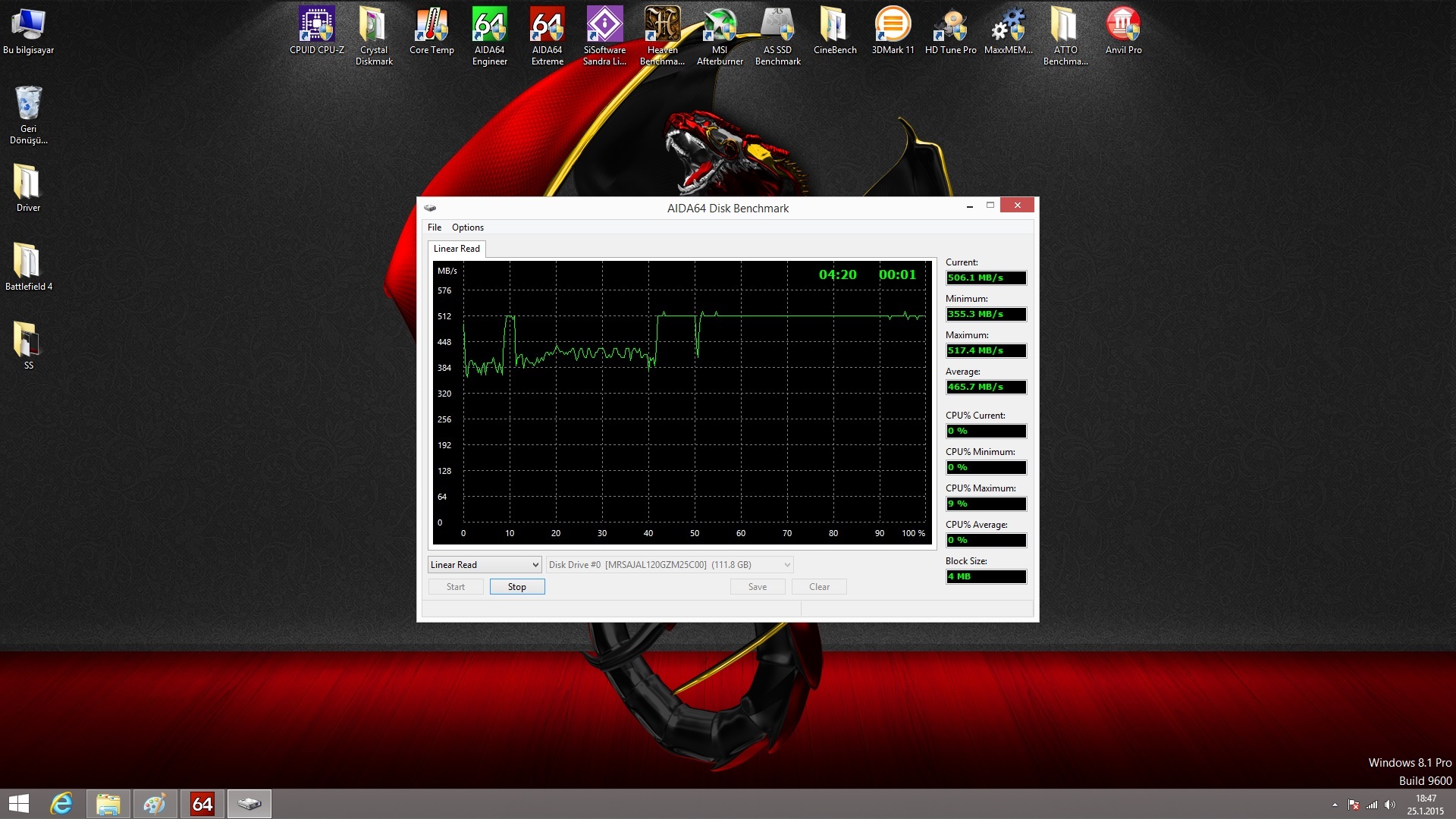The height and width of the screenshot is (819, 1456).
Task: Click the Save button
Action: pos(758,587)
